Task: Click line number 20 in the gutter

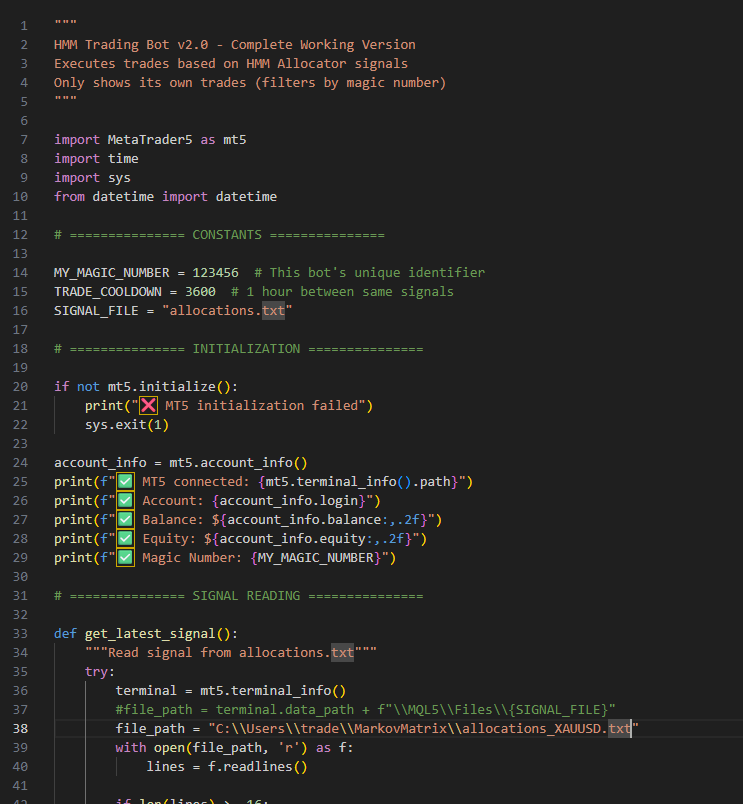Action: (20, 387)
